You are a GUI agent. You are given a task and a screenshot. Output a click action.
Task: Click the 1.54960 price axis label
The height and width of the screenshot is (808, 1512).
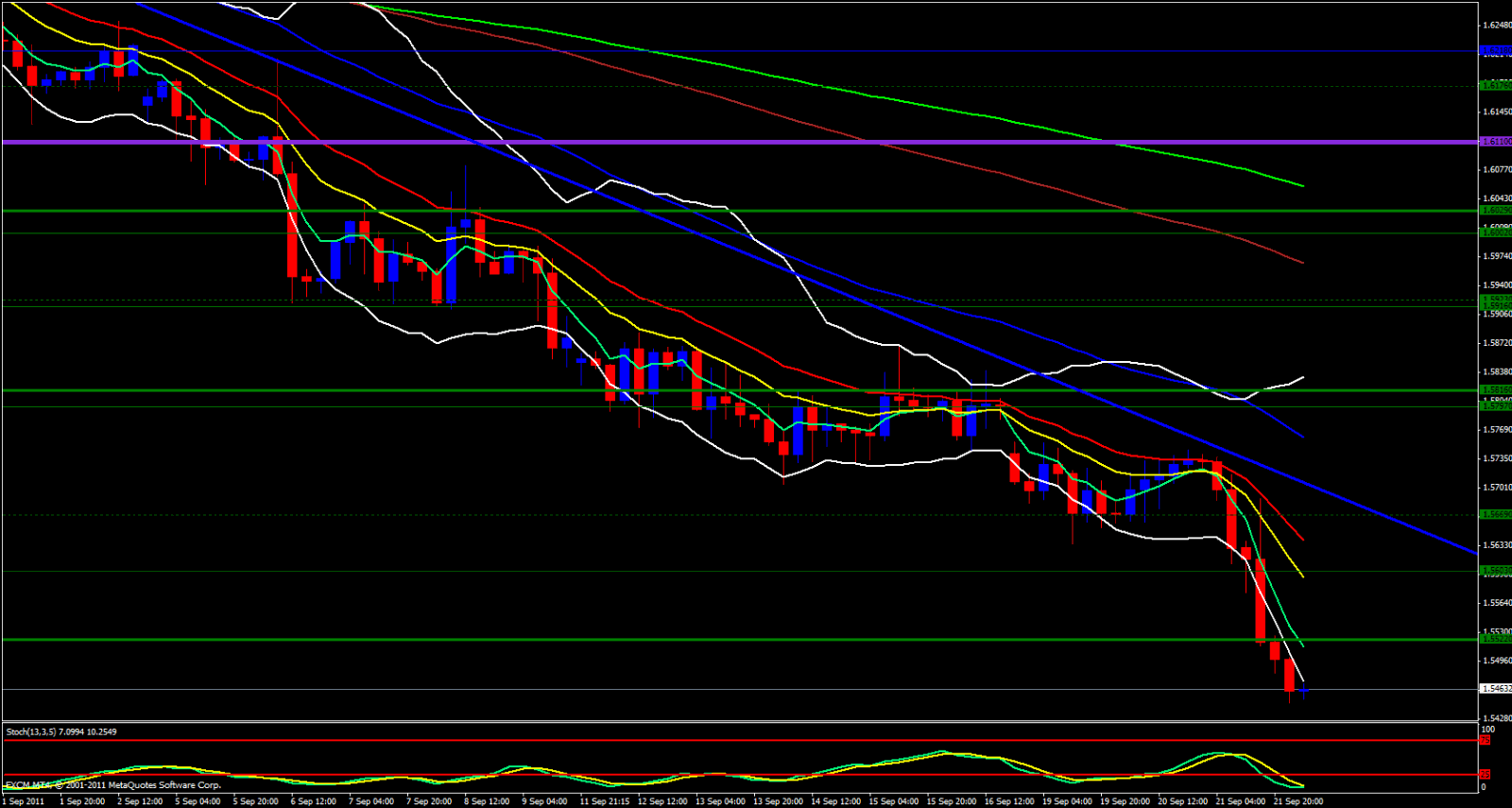pyautogui.click(x=1498, y=662)
